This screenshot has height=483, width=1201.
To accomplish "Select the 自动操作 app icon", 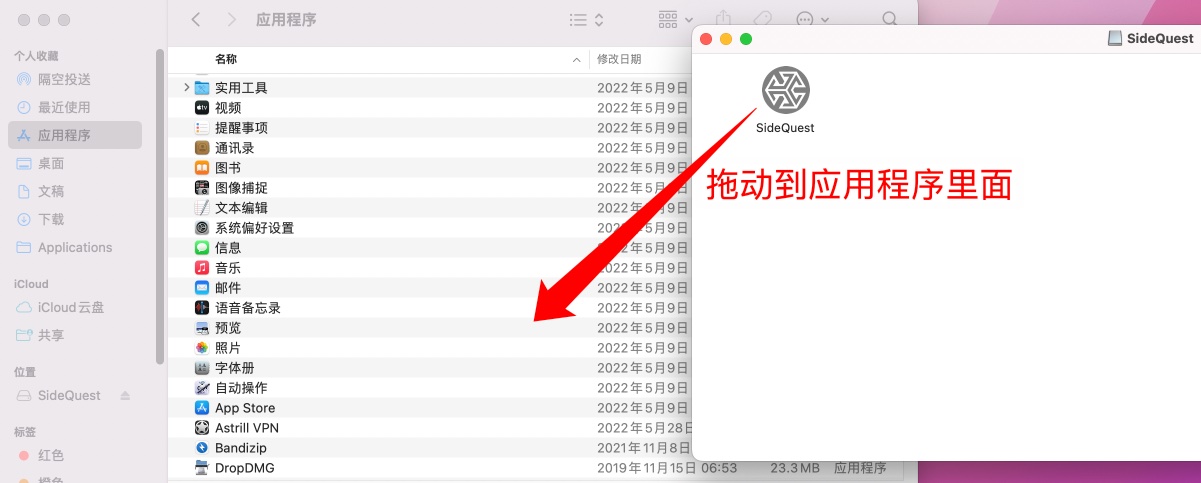I will tap(201, 388).
